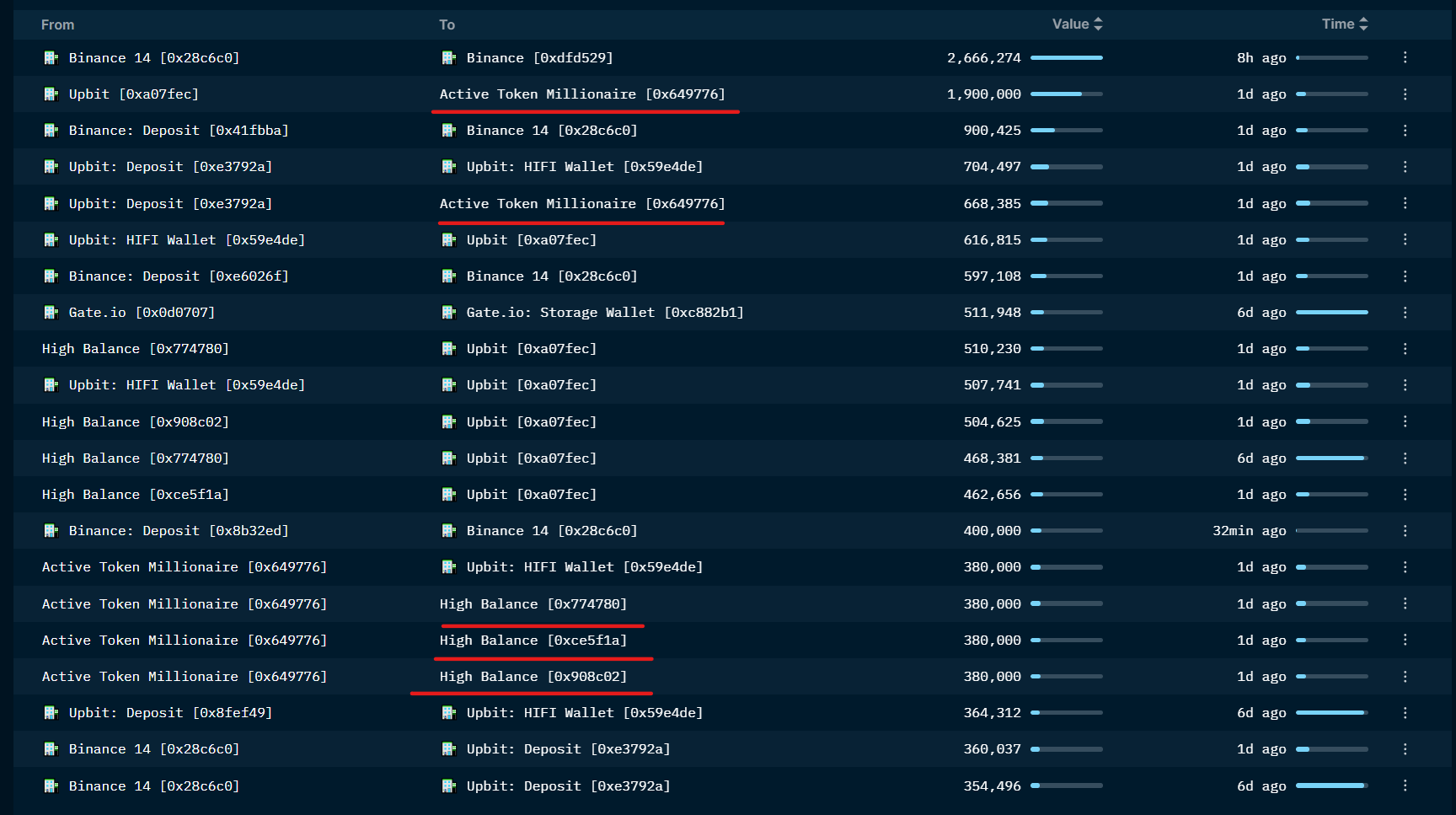Screen dimensions: 1456x815
Task: Open High Balance [0x908c02] recipient address
Action: coord(533,677)
